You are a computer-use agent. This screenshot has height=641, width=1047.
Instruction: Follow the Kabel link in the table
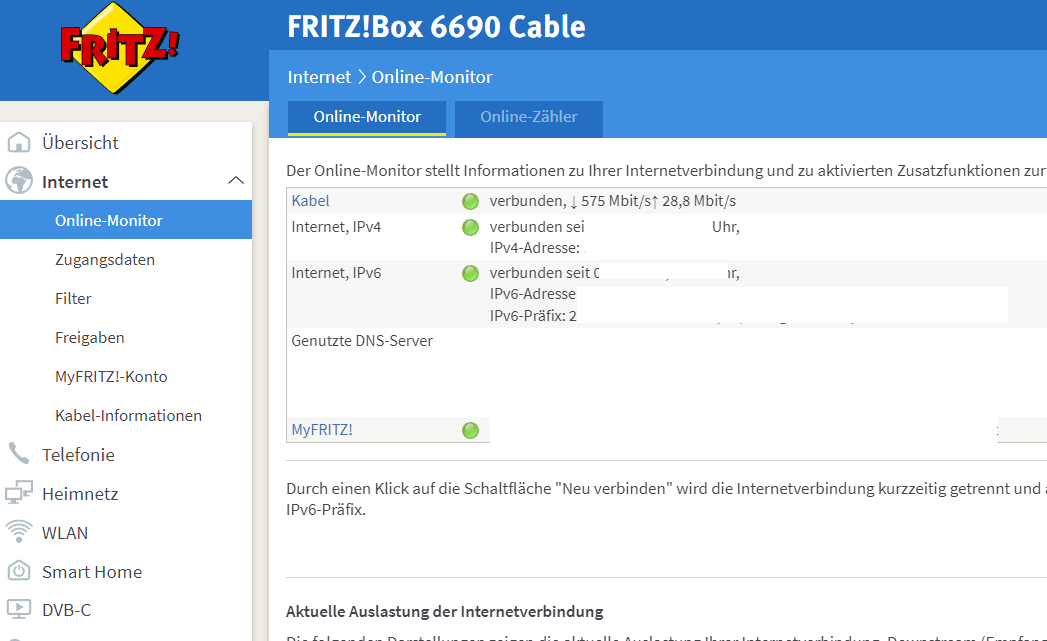pos(310,201)
